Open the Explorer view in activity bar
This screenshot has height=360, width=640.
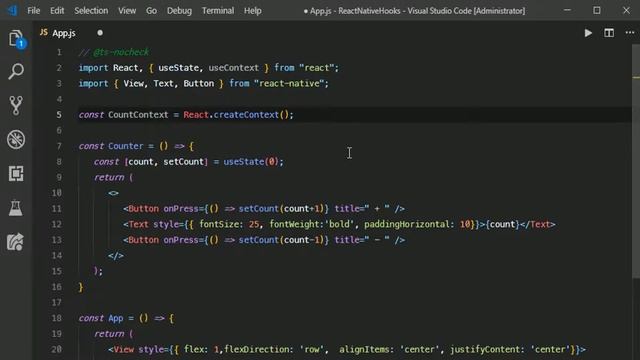tap(16, 39)
